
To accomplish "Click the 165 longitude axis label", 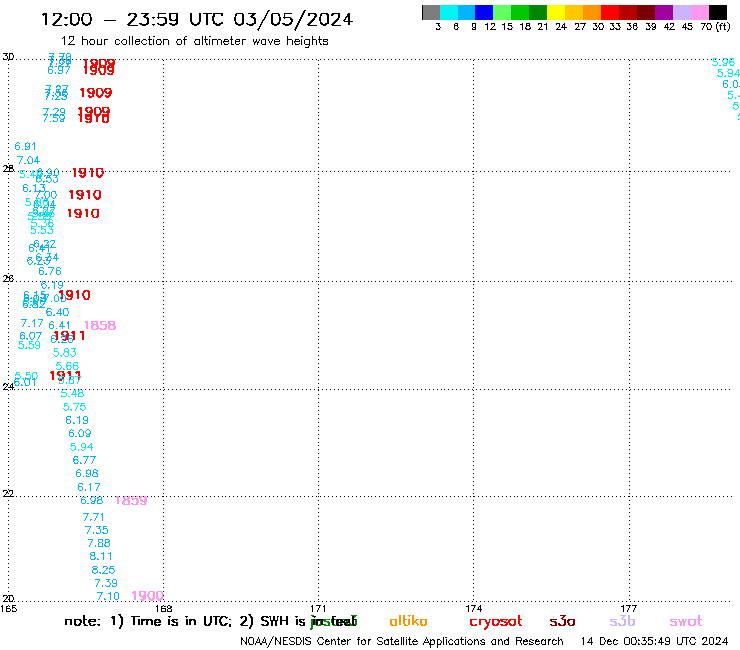I will pos(8,608).
